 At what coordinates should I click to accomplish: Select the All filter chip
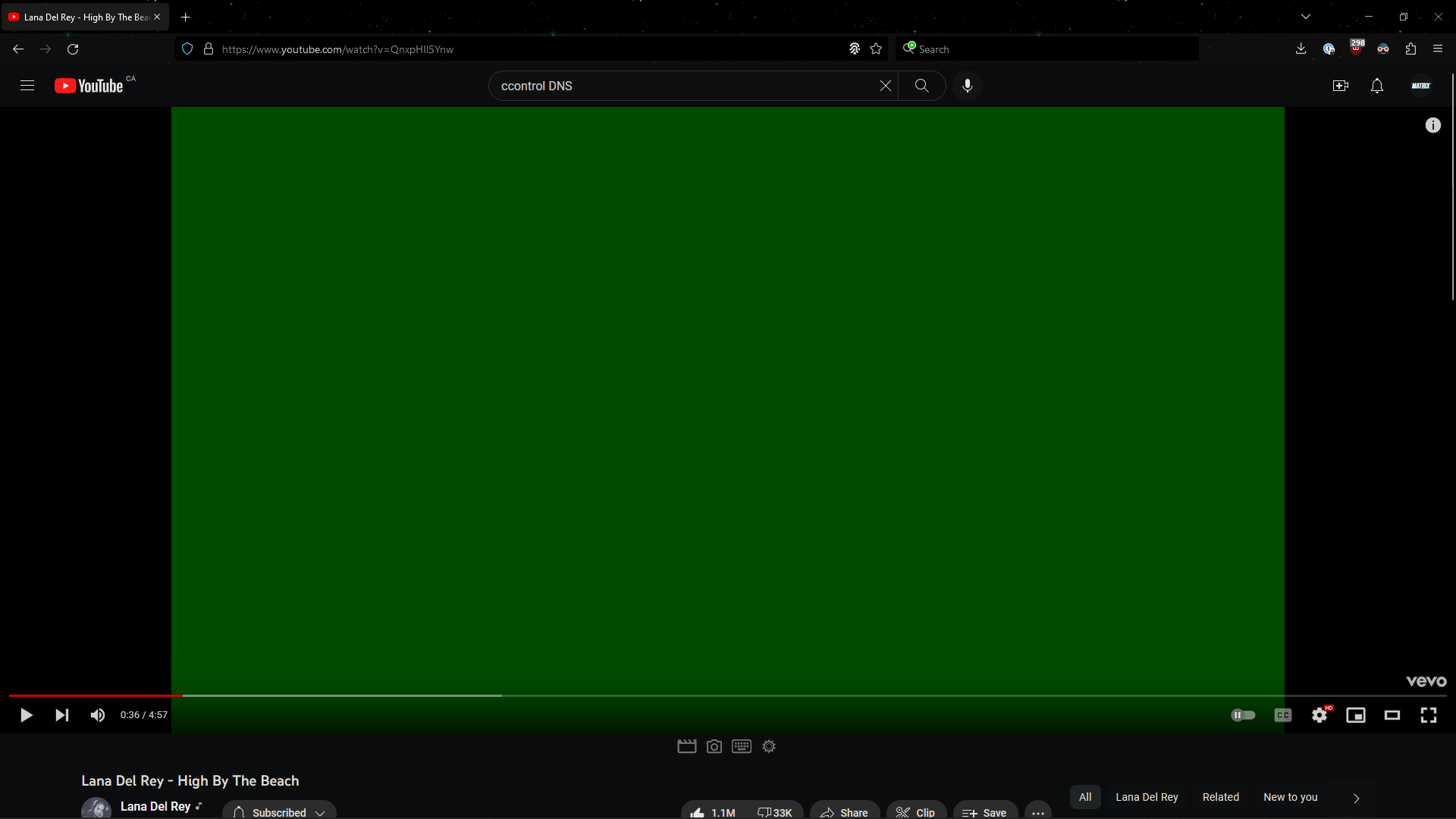tap(1085, 797)
